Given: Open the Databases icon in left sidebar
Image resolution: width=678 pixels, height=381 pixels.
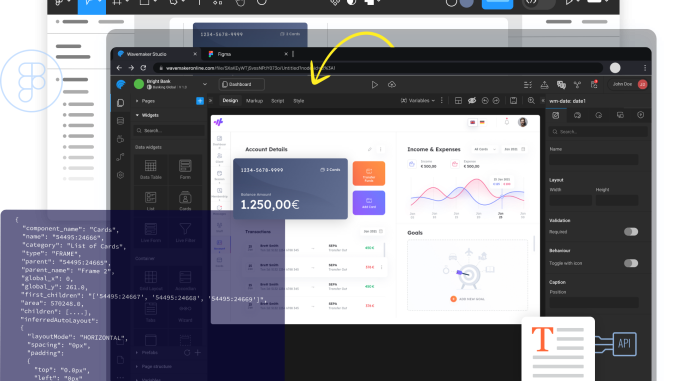Looking at the screenshot, I should [121, 121].
